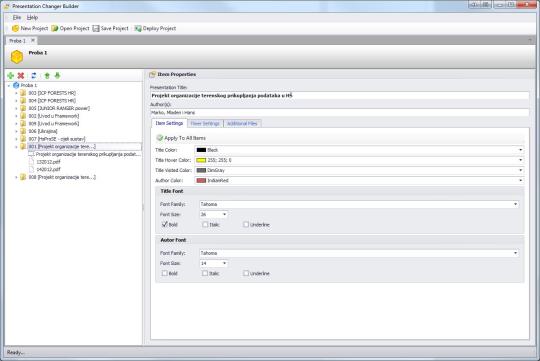Image resolution: width=540 pixels, height=361 pixels.
Task: Open tab between Item Settings and Additional Files
Action: click(205, 123)
